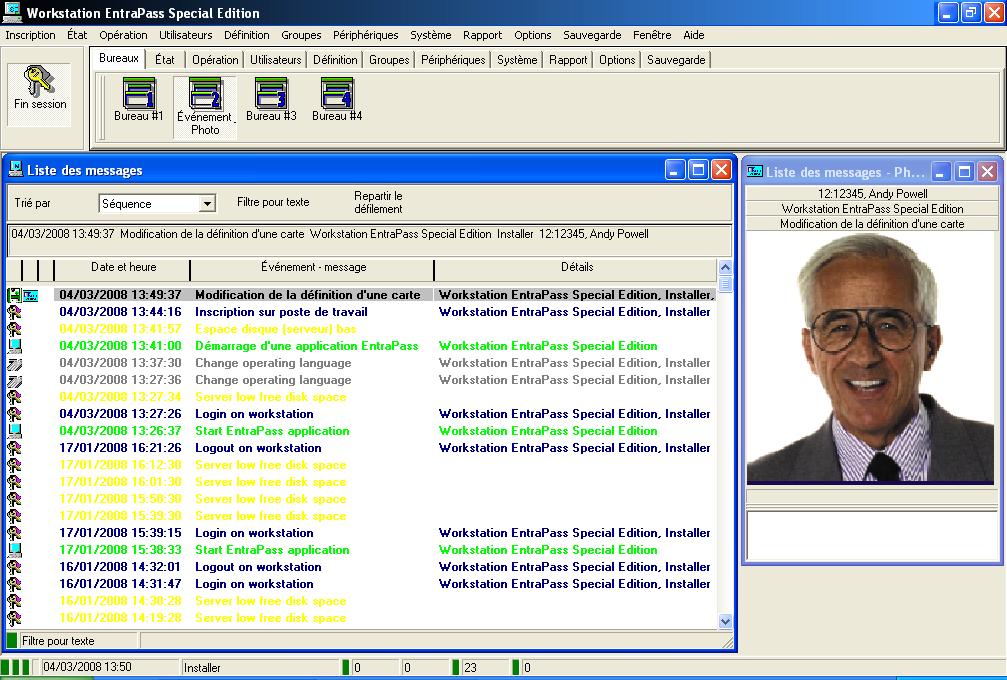Click the icon on the 16/01/2008 14:31:47 Login row

(13, 584)
